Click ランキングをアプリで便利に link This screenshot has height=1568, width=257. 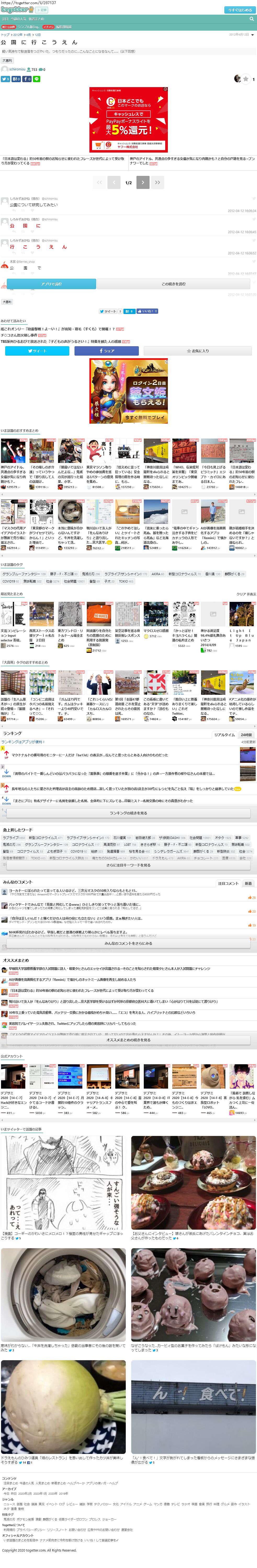click(22, 742)
